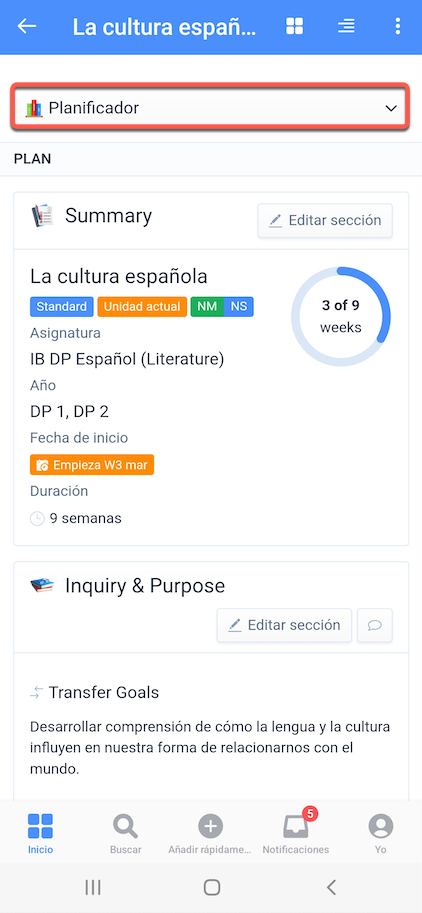Tap the Empieza W3 mar date tag
The width and height of the screenshot is (422, 913).
click(92, 465)
